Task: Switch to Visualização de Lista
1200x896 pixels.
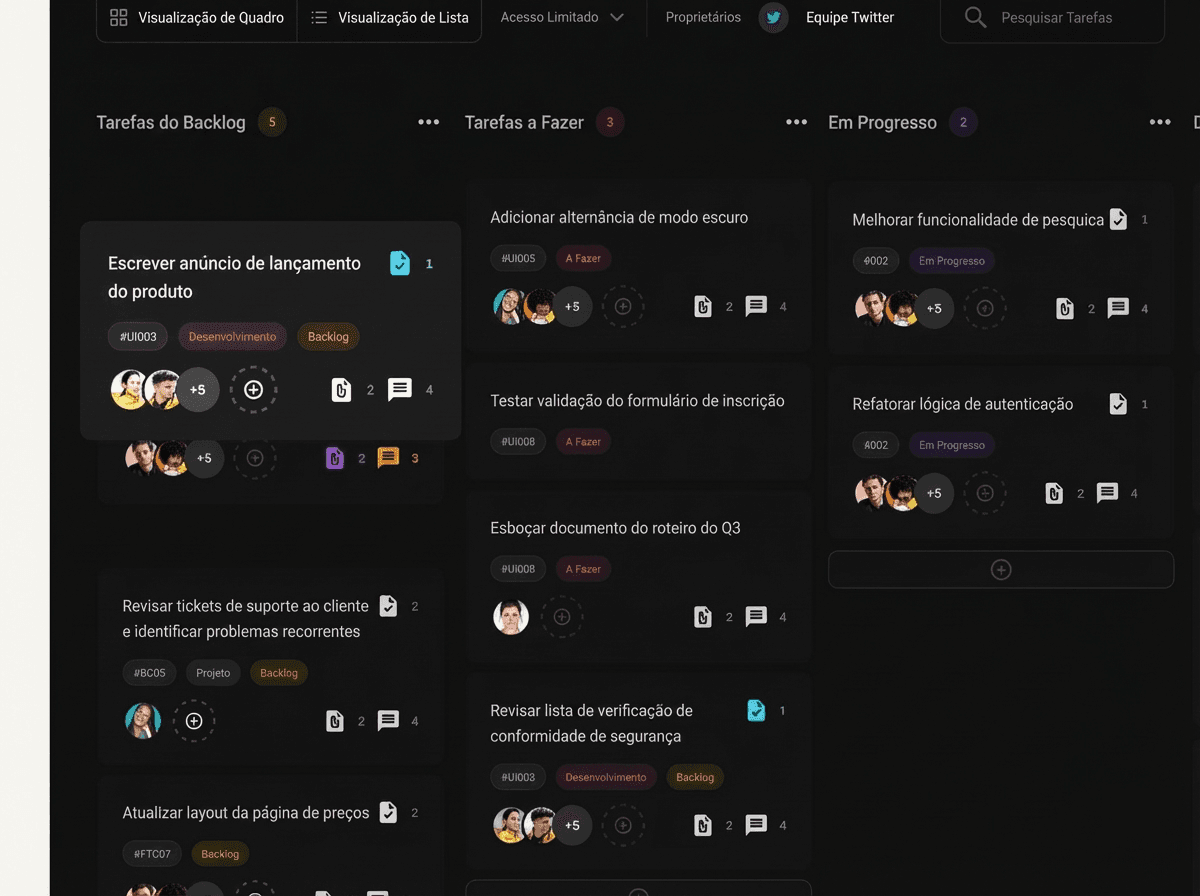Action: (x=389, y=17)
